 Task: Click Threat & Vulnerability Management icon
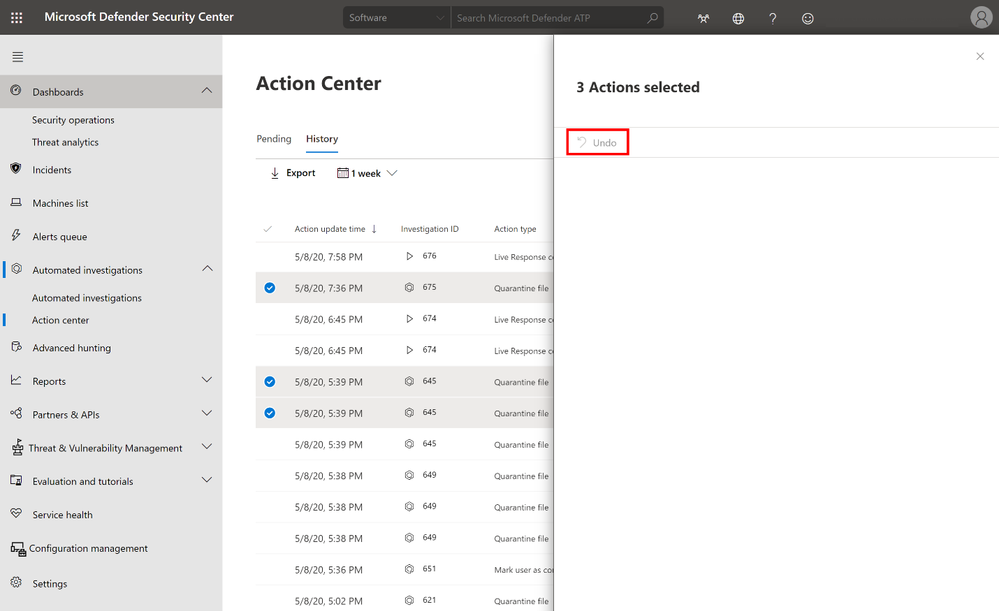18,447
